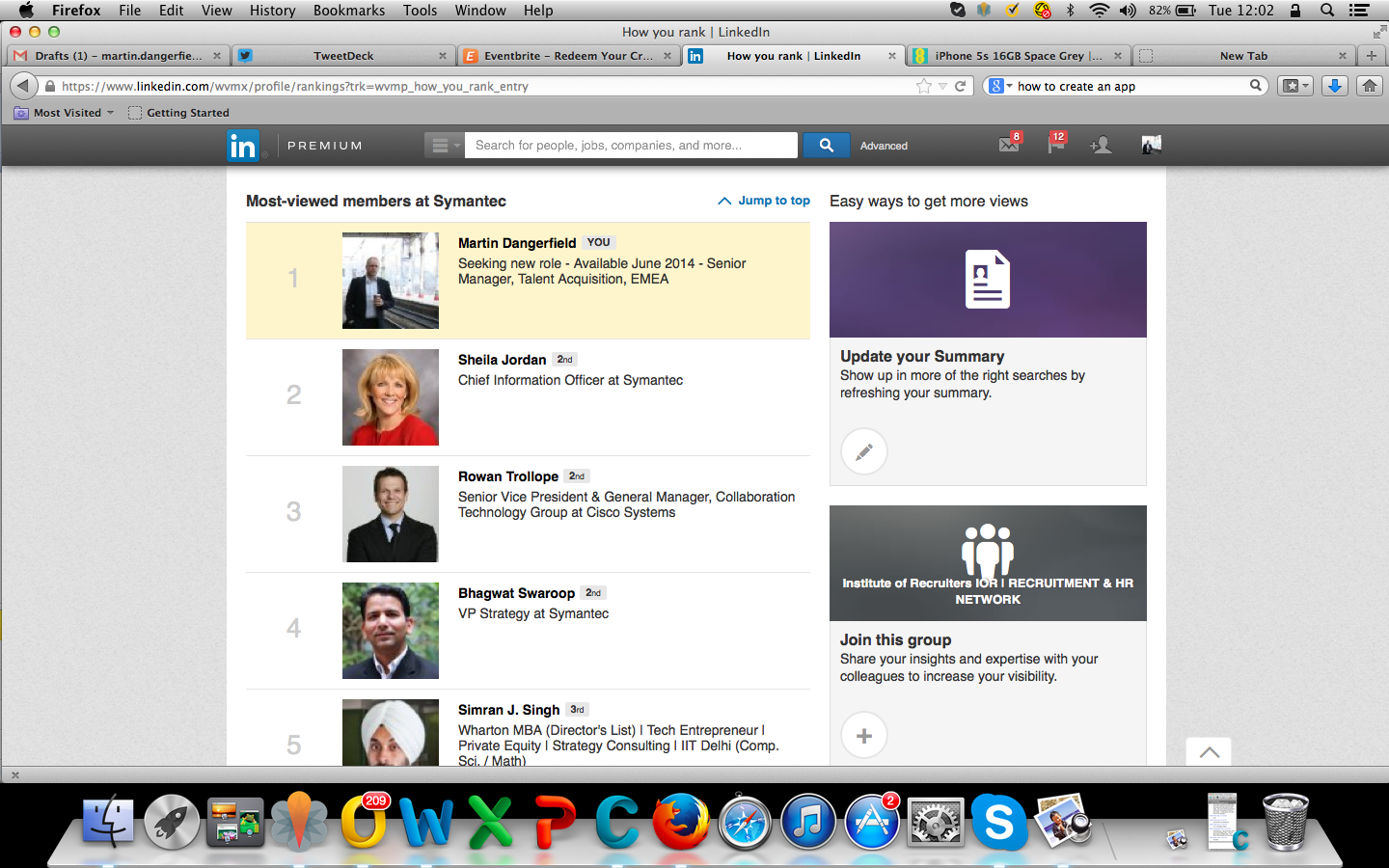This screenshot has width=1389, height=868.
Task: Expand the URL history dropdown arrow
Action: (x=942, y=86)
